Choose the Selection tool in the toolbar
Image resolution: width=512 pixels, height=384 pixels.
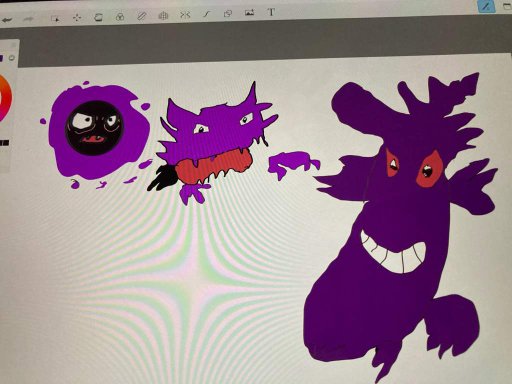(55, 19)
